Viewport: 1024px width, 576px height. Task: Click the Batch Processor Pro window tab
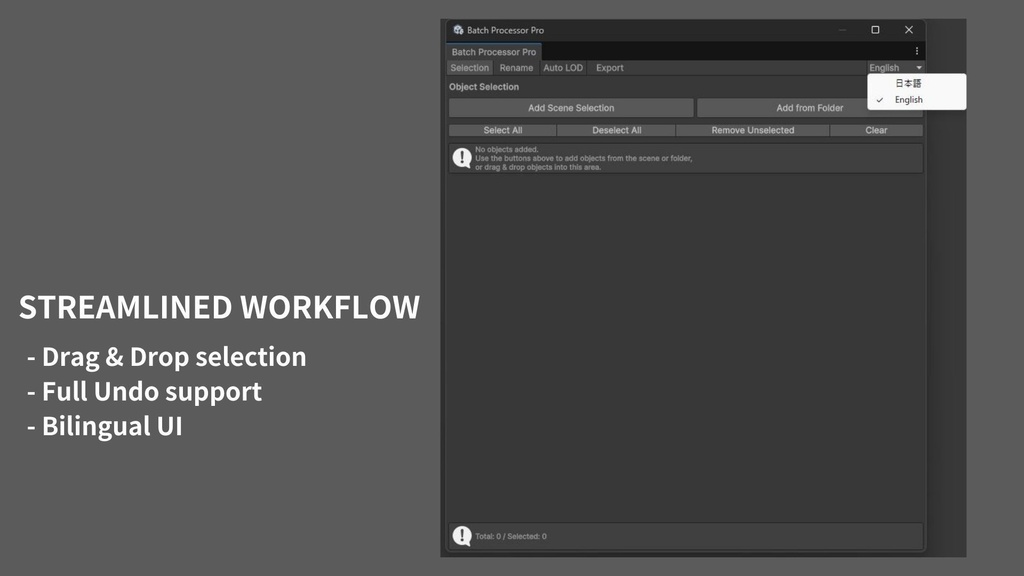[x=493, y=51]
